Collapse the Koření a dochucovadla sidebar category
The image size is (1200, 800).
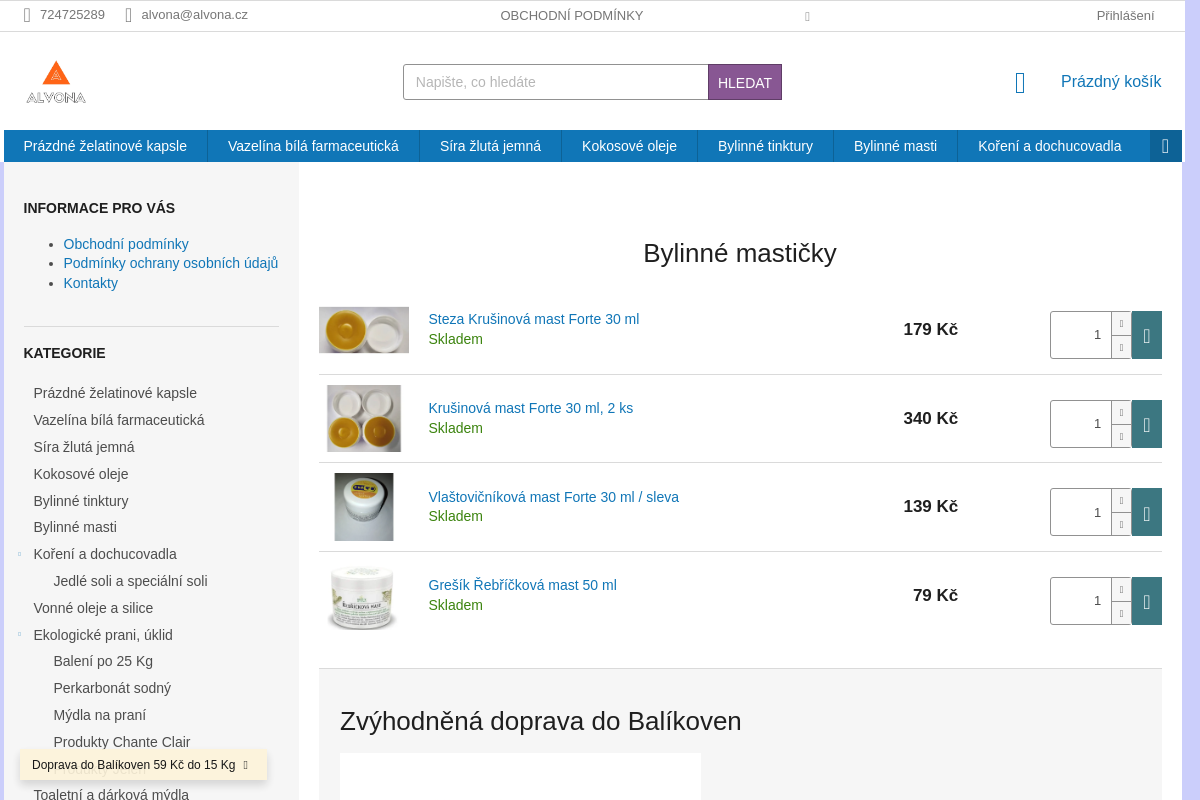coord(19,554)
